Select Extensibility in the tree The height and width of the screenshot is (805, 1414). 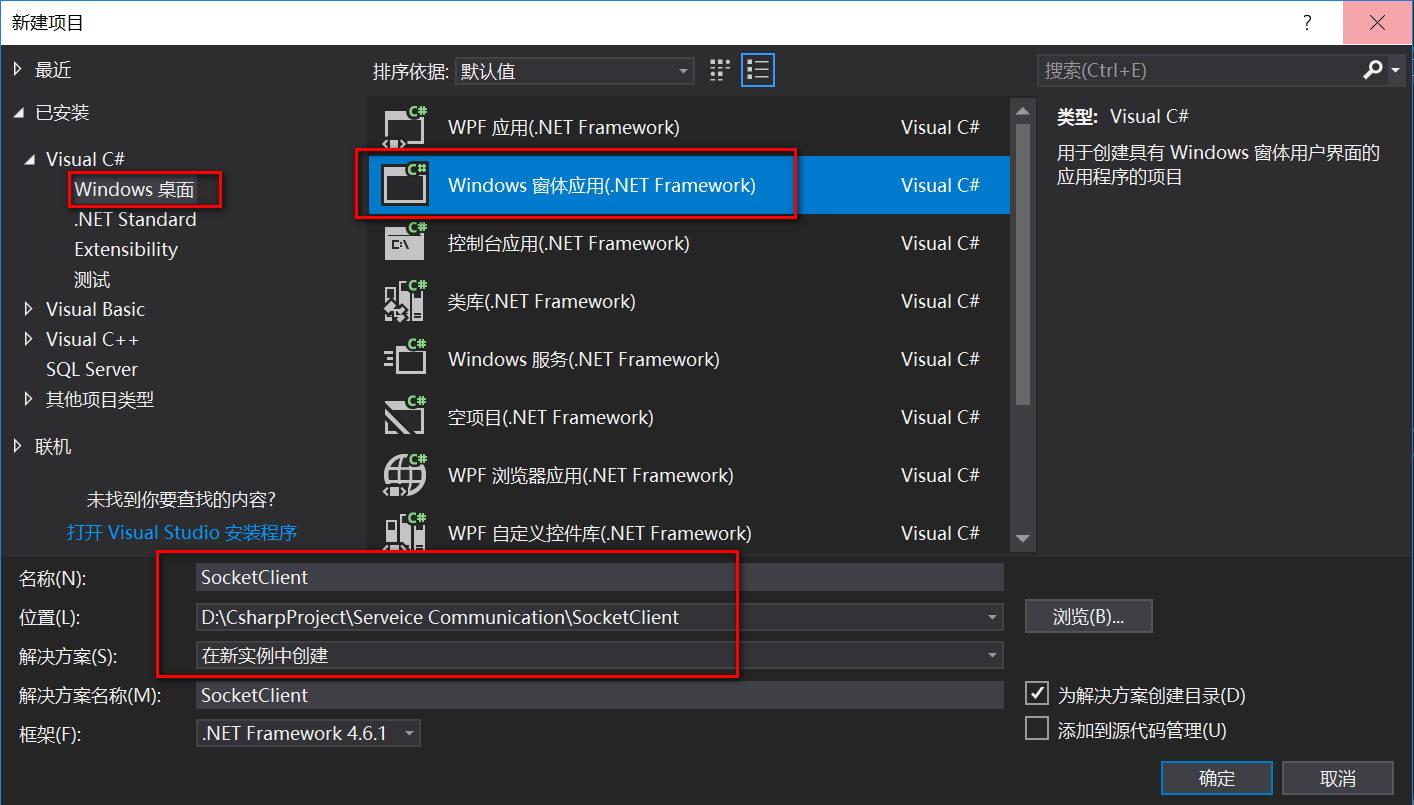(126, 249)
